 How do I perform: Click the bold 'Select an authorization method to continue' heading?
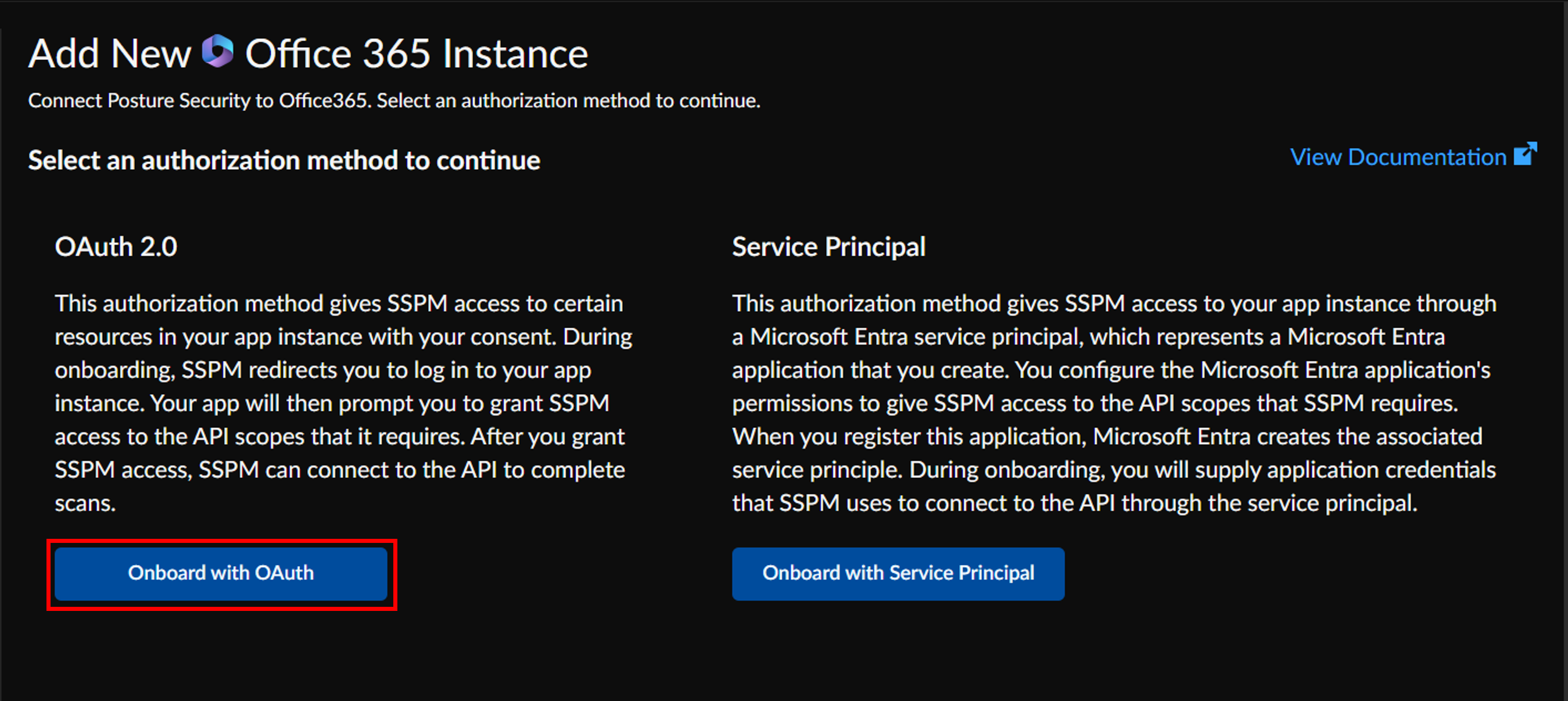tap(284, 160)
